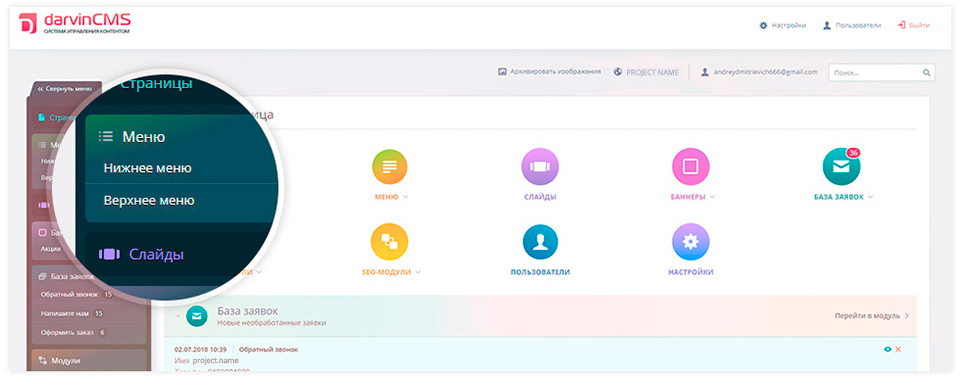Click Архивировать изображения link
The image size is (960, 380).
tap(549, 72)
